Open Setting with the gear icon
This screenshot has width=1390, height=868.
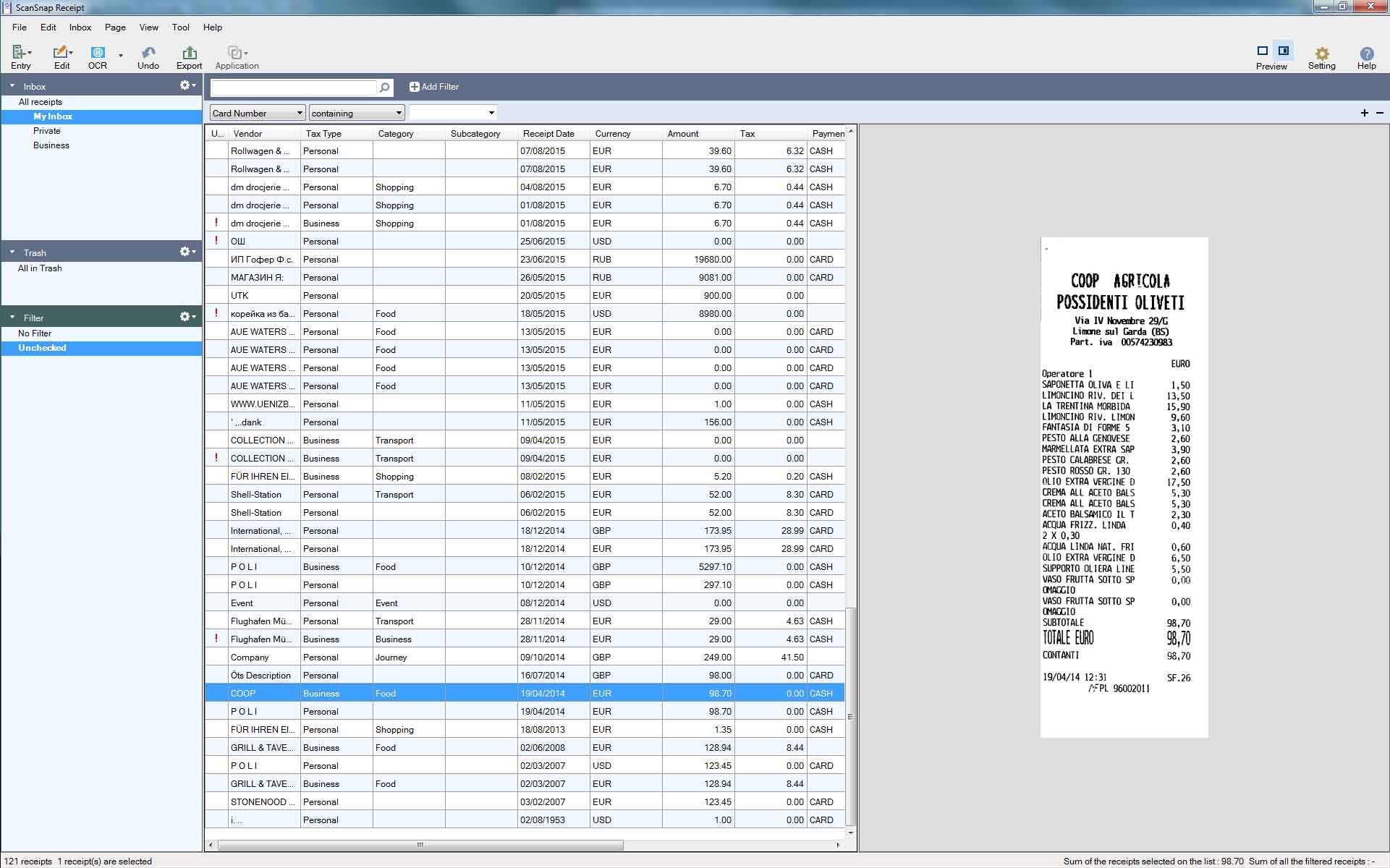click(x=1321, y=54)
